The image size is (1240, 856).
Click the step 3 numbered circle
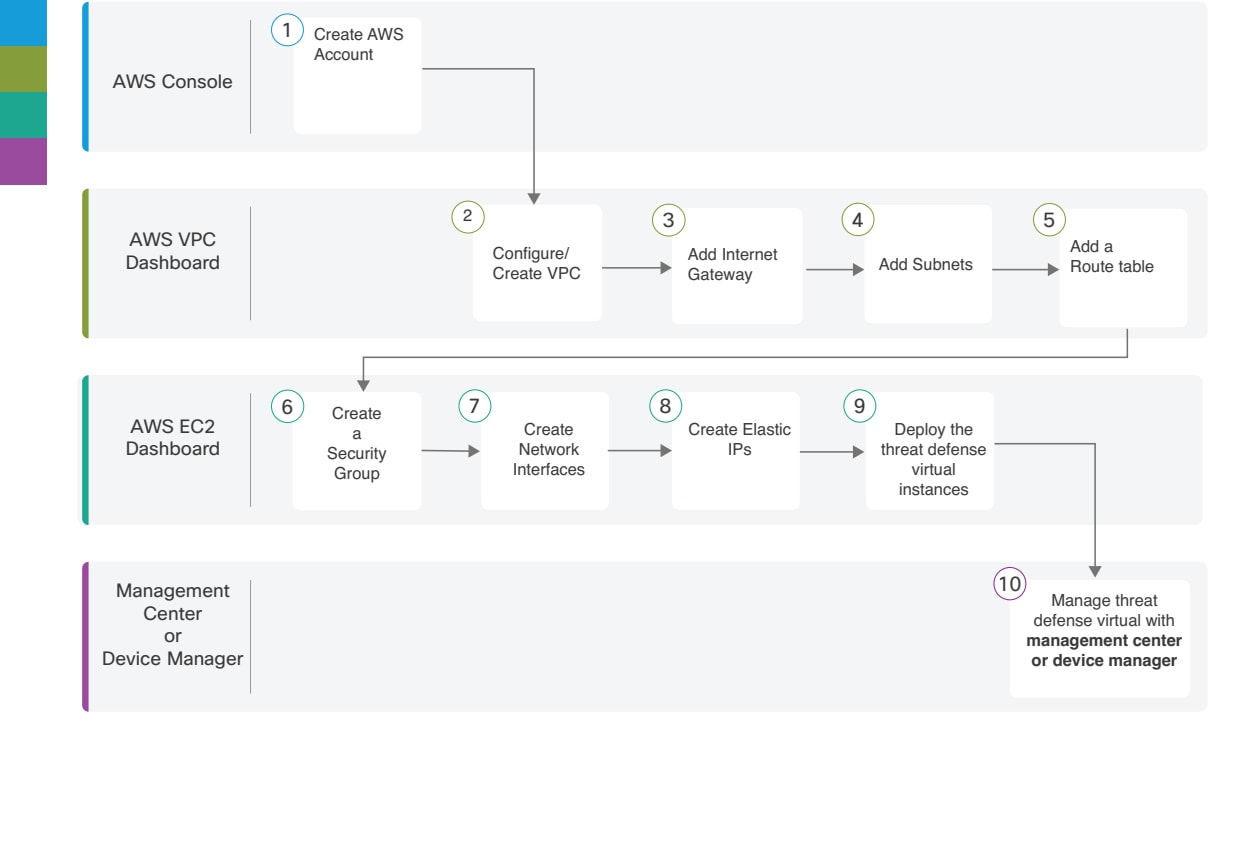coord(668,218)
